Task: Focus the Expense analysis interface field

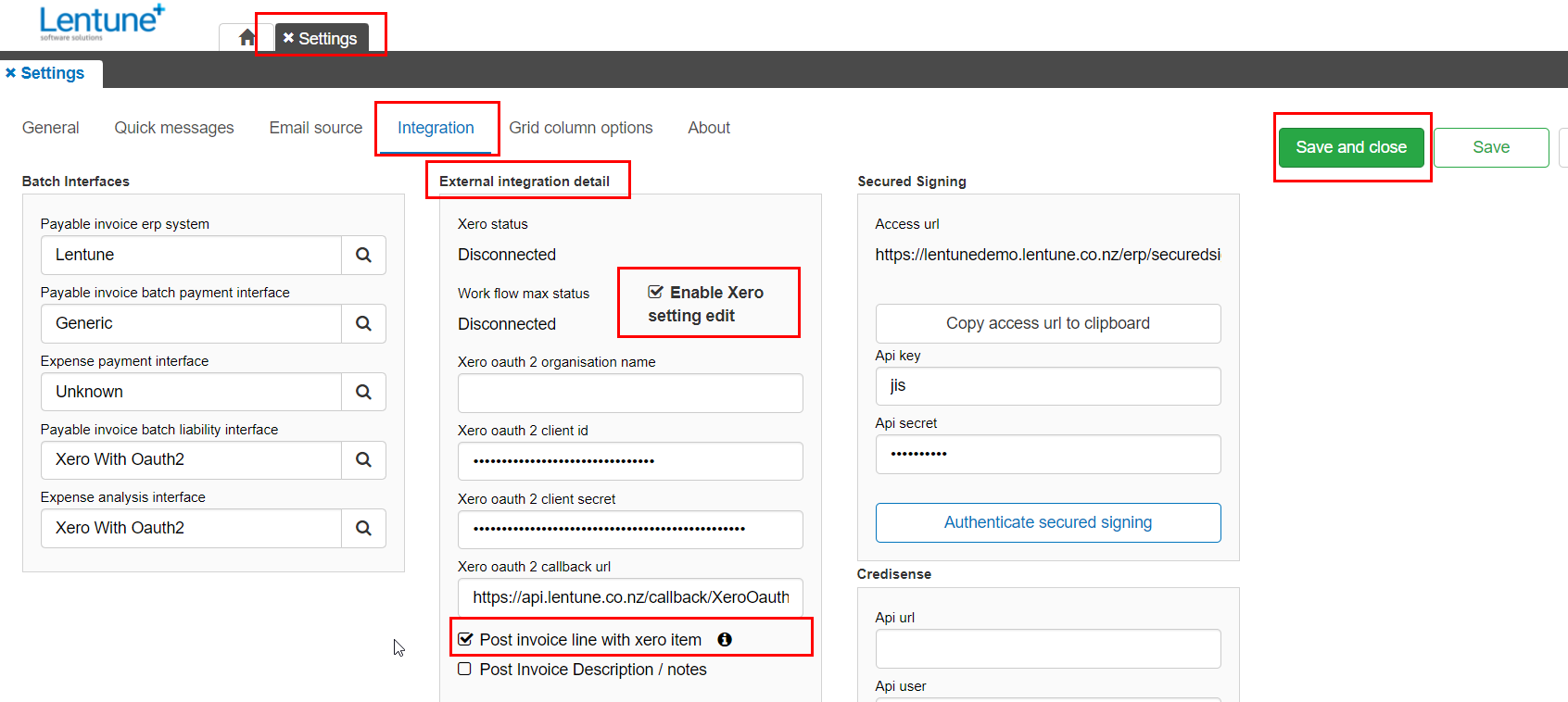Action: pyautogui.click(x=191, y=528)
